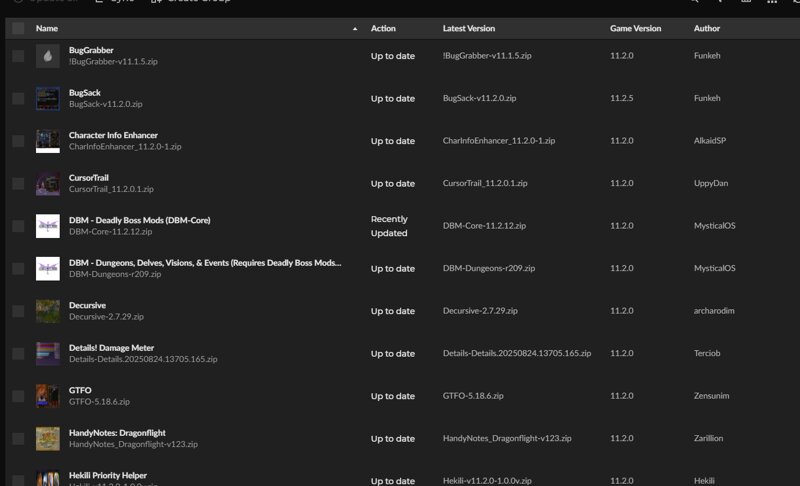Click the Character Info Enhancer addon icon
The width and height of the screenshot is (800, 486).
(x=47, y=141)
